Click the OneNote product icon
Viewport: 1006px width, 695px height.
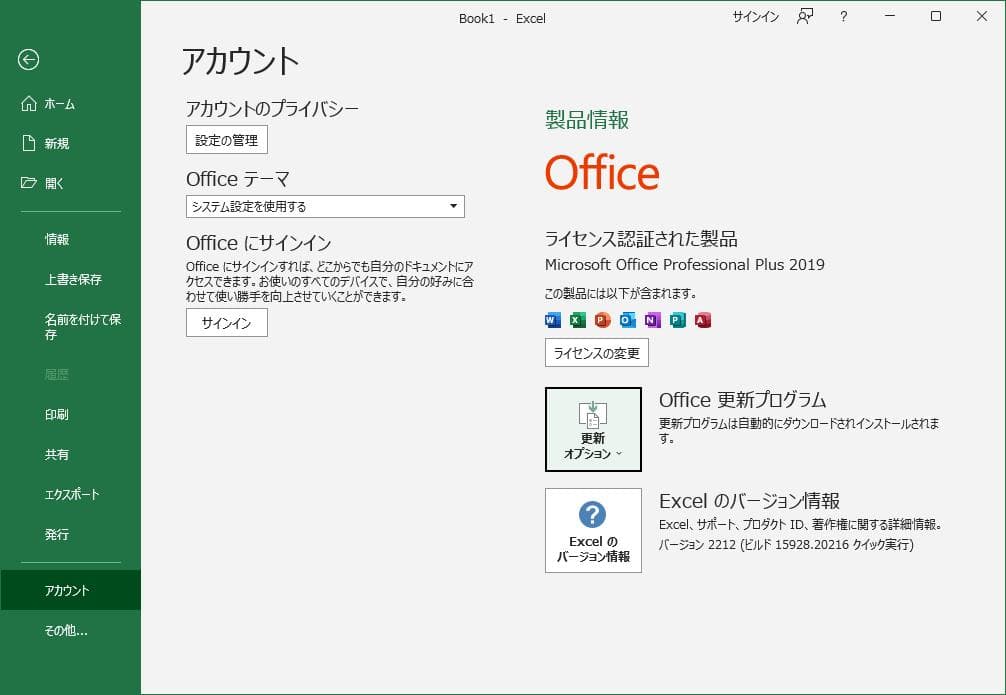(650, 320)
